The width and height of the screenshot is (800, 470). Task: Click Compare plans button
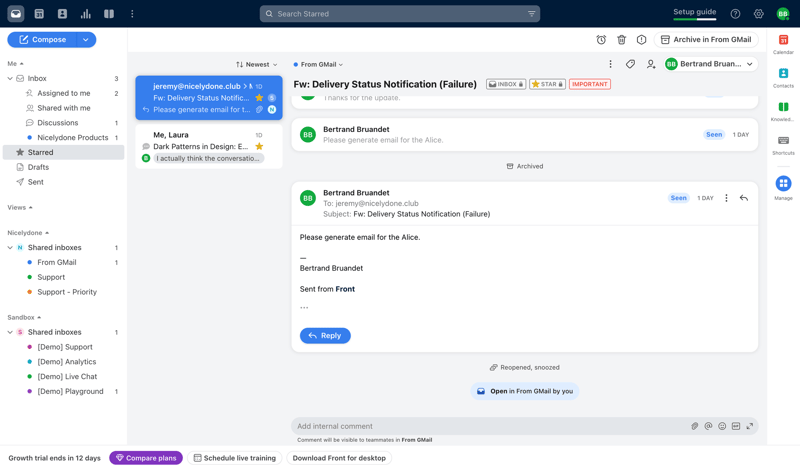146,458
